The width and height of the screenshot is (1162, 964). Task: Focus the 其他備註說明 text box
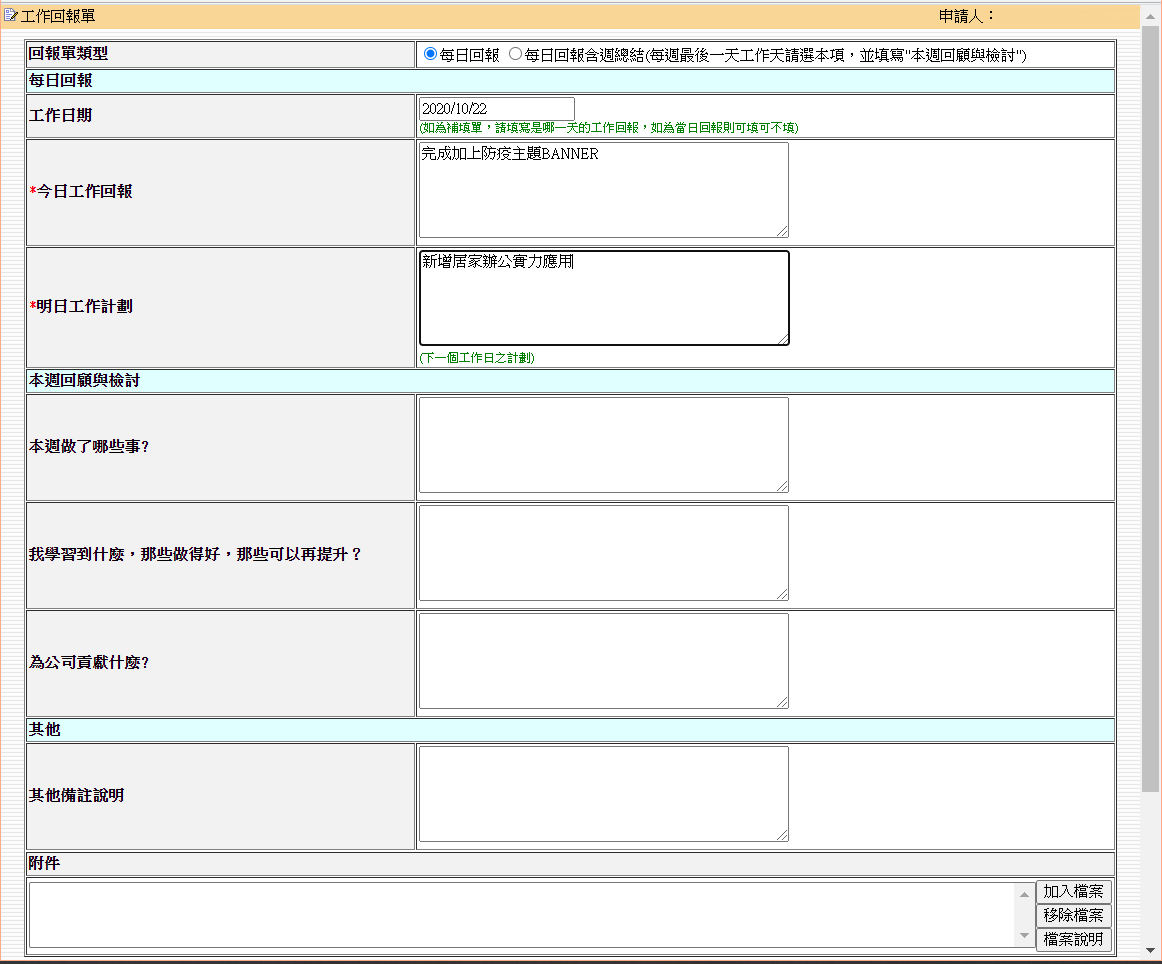603,794
